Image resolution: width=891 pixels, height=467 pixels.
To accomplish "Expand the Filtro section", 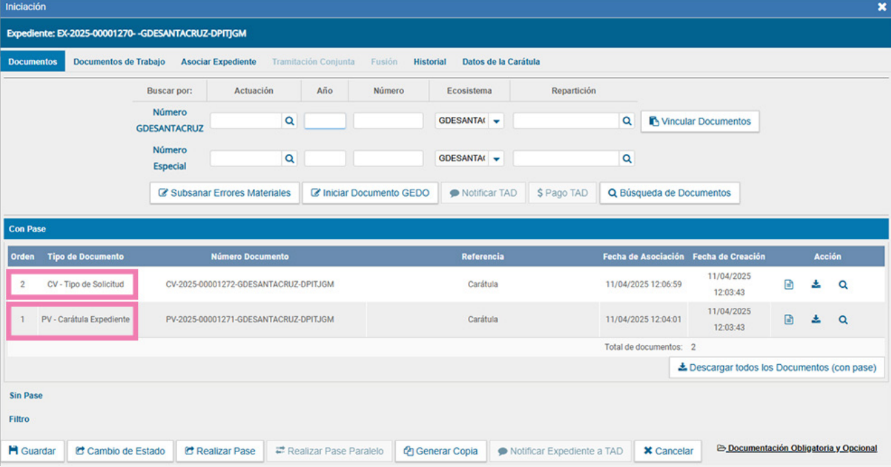I will (20, 420).
